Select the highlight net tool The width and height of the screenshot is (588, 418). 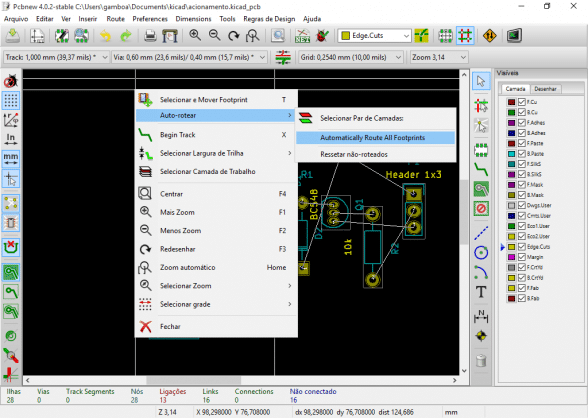pos(481,126)
